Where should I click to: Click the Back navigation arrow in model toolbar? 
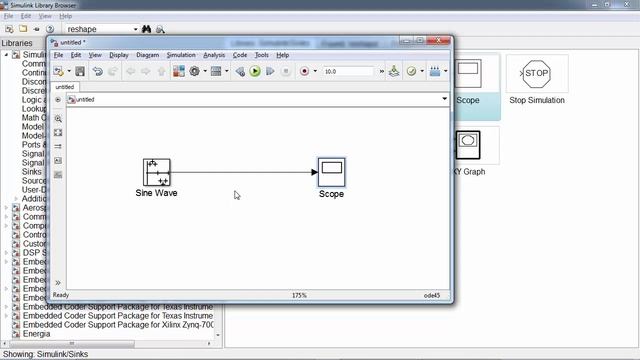pos(130,71)
